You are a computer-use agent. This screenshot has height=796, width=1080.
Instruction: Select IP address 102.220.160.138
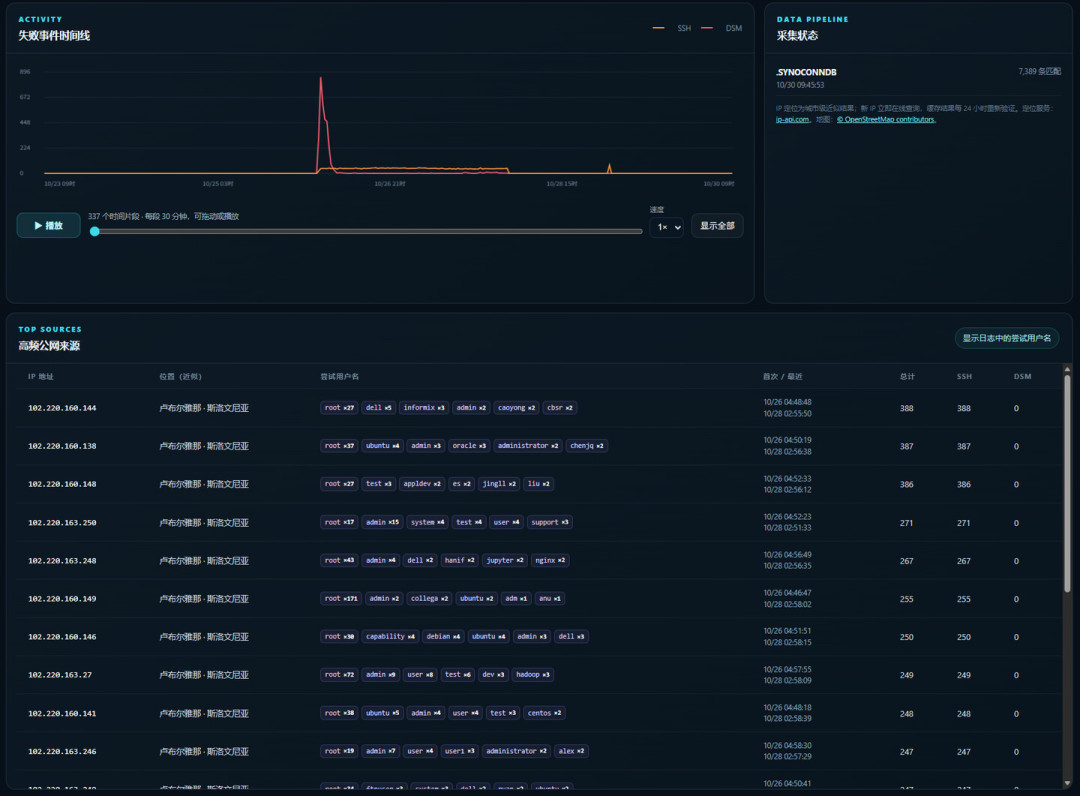coord(62,446)
